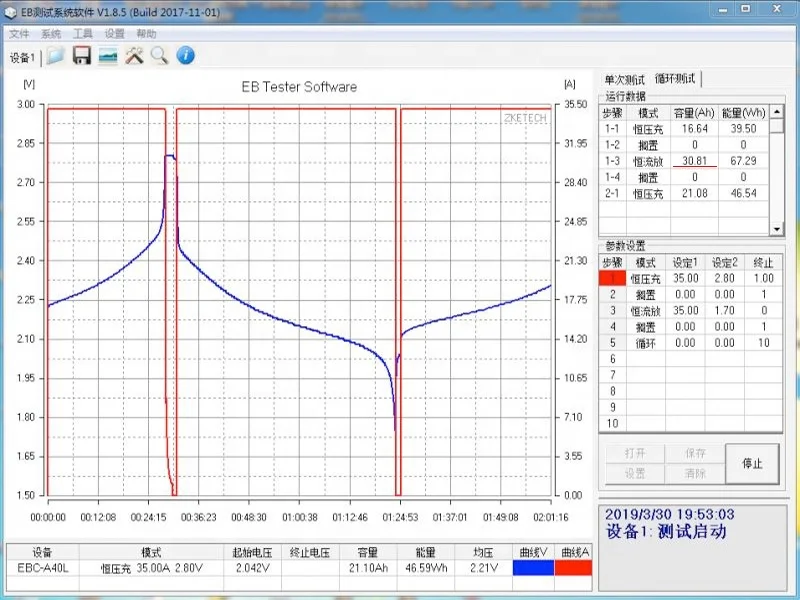Select parameter step 6 row number

click(x=612, y=359)
